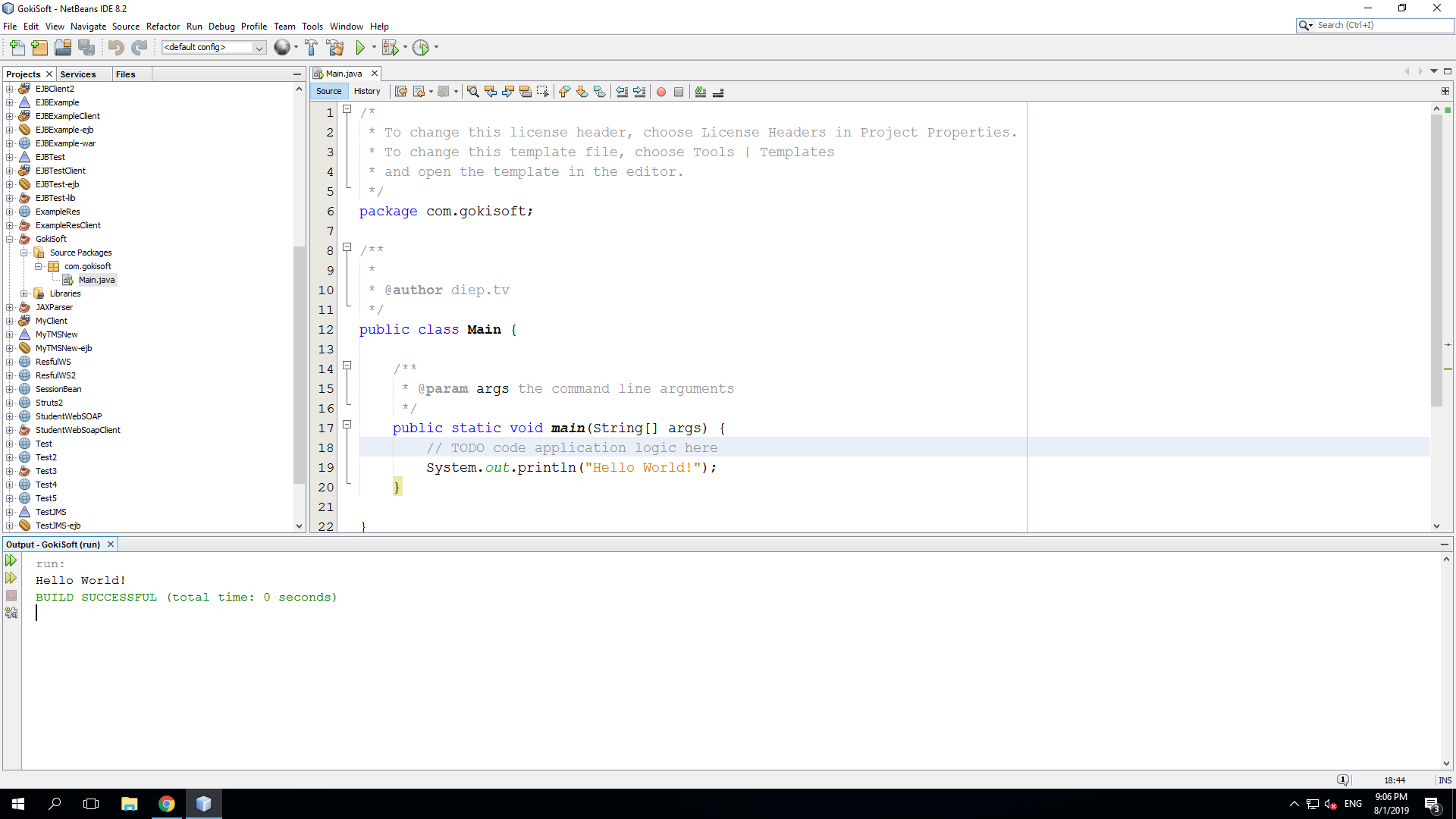Click the New Project toolbar icon
1456x819 pixels.
pos(39,48)
